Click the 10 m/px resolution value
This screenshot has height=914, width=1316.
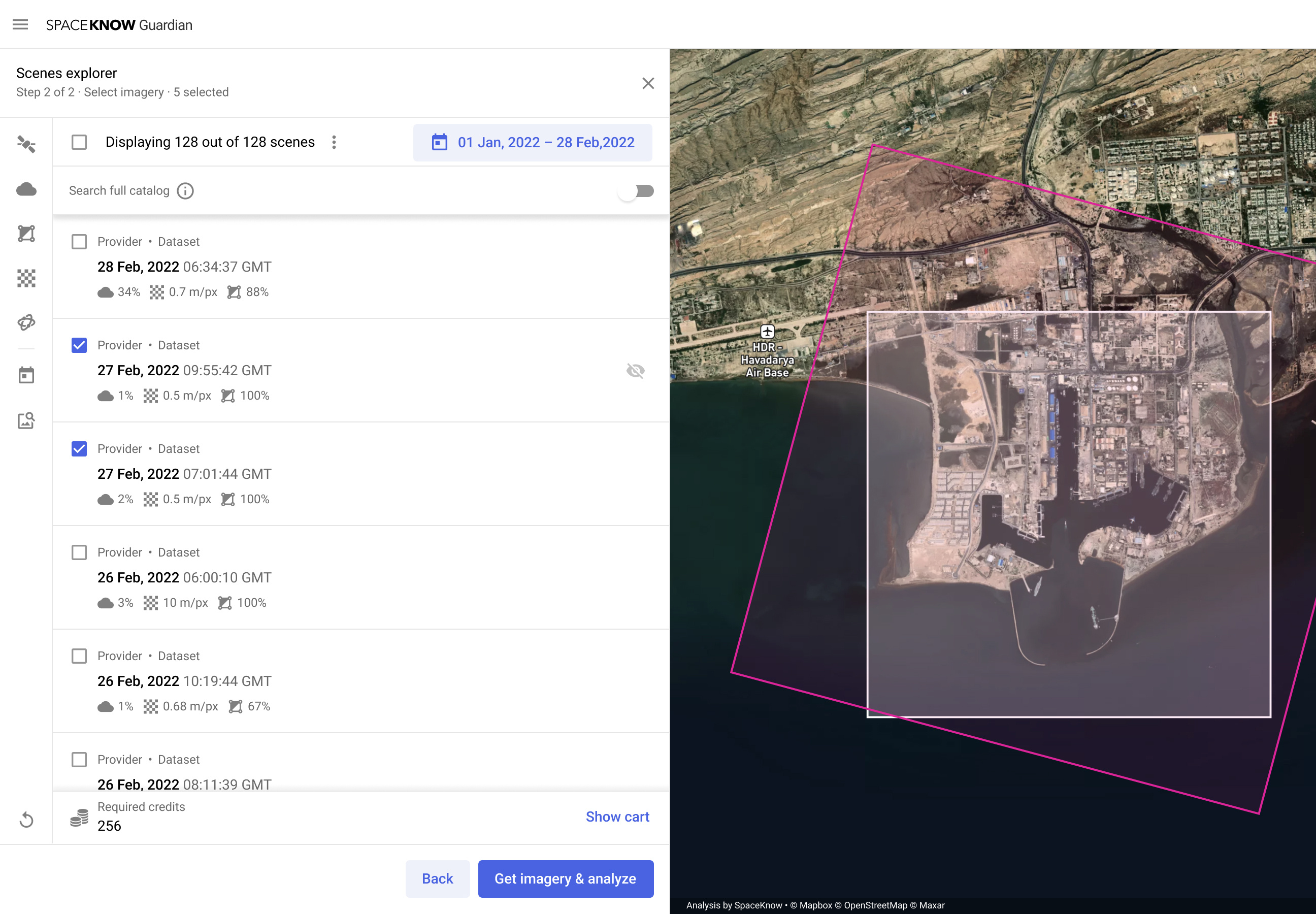pyautogui.click(x=185, y=603)
